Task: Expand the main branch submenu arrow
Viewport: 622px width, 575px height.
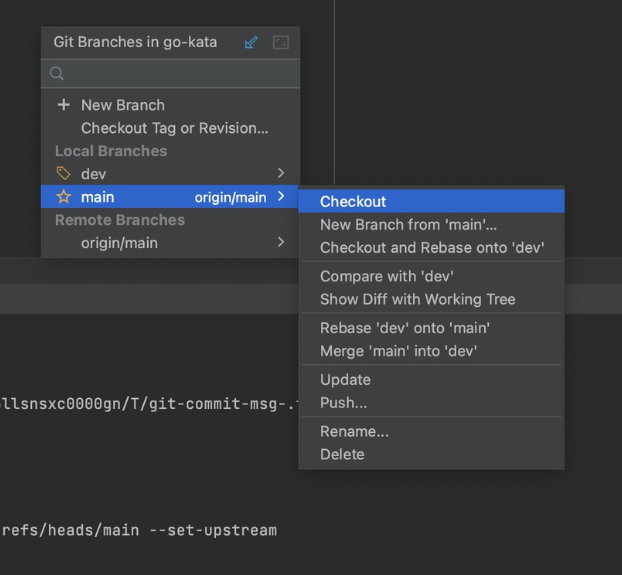Action: 281,197
